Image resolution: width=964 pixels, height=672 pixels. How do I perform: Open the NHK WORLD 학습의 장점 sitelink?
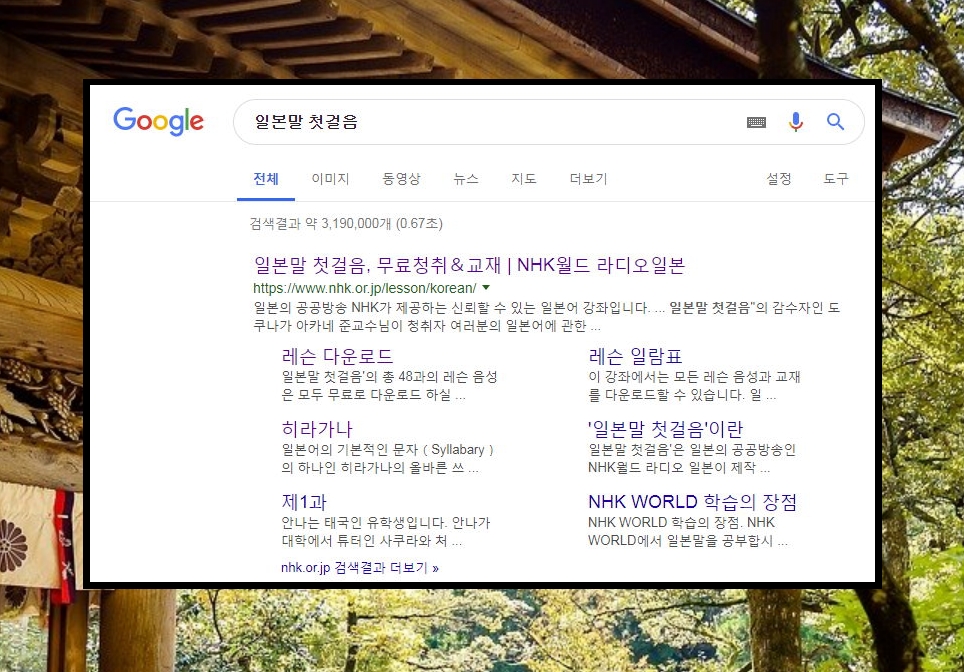point(692,502)
